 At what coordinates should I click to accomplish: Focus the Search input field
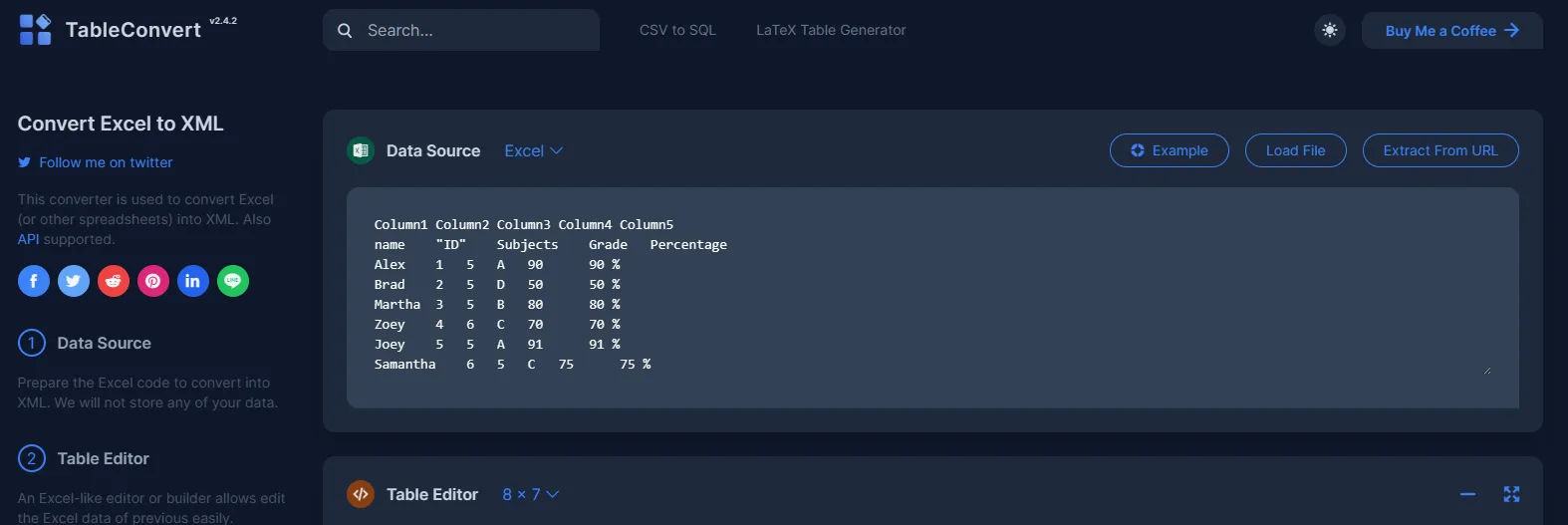pyautogui.click(x=461, y=30)
